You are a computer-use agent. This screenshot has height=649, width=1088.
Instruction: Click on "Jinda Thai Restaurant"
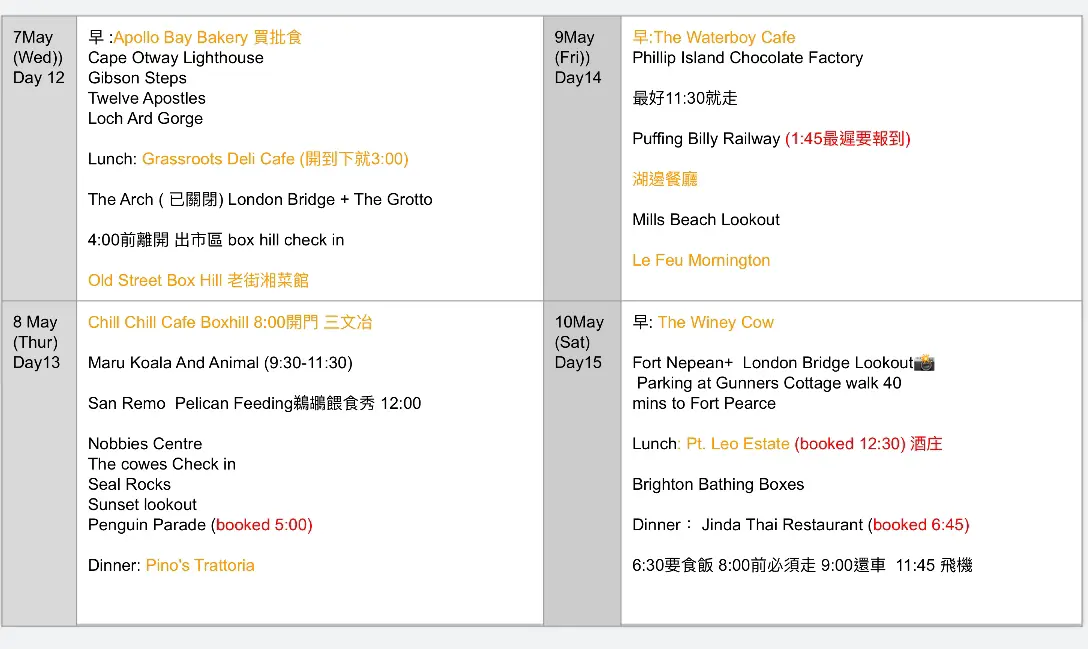pos(783,525)
